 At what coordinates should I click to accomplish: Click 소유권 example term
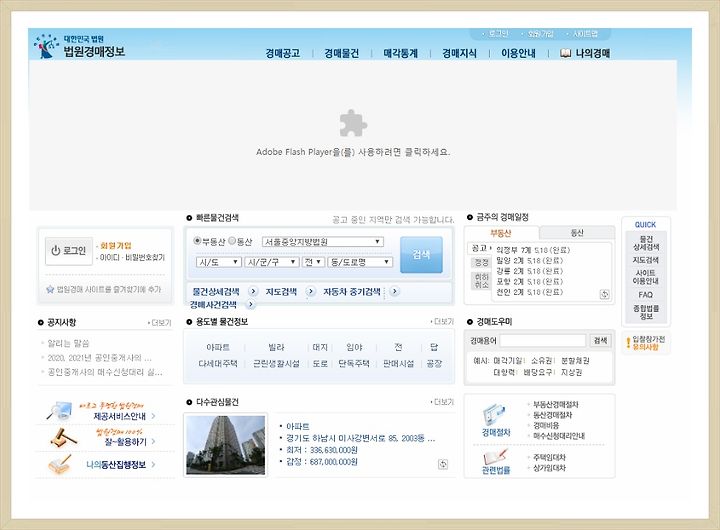coord(541,361)
